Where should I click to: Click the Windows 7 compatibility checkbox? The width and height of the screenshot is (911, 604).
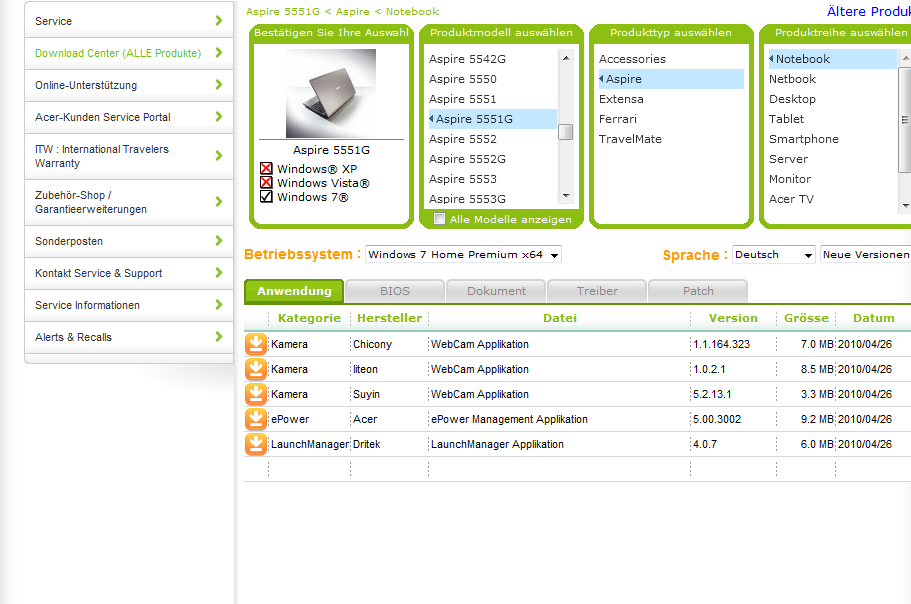(266, 196)
